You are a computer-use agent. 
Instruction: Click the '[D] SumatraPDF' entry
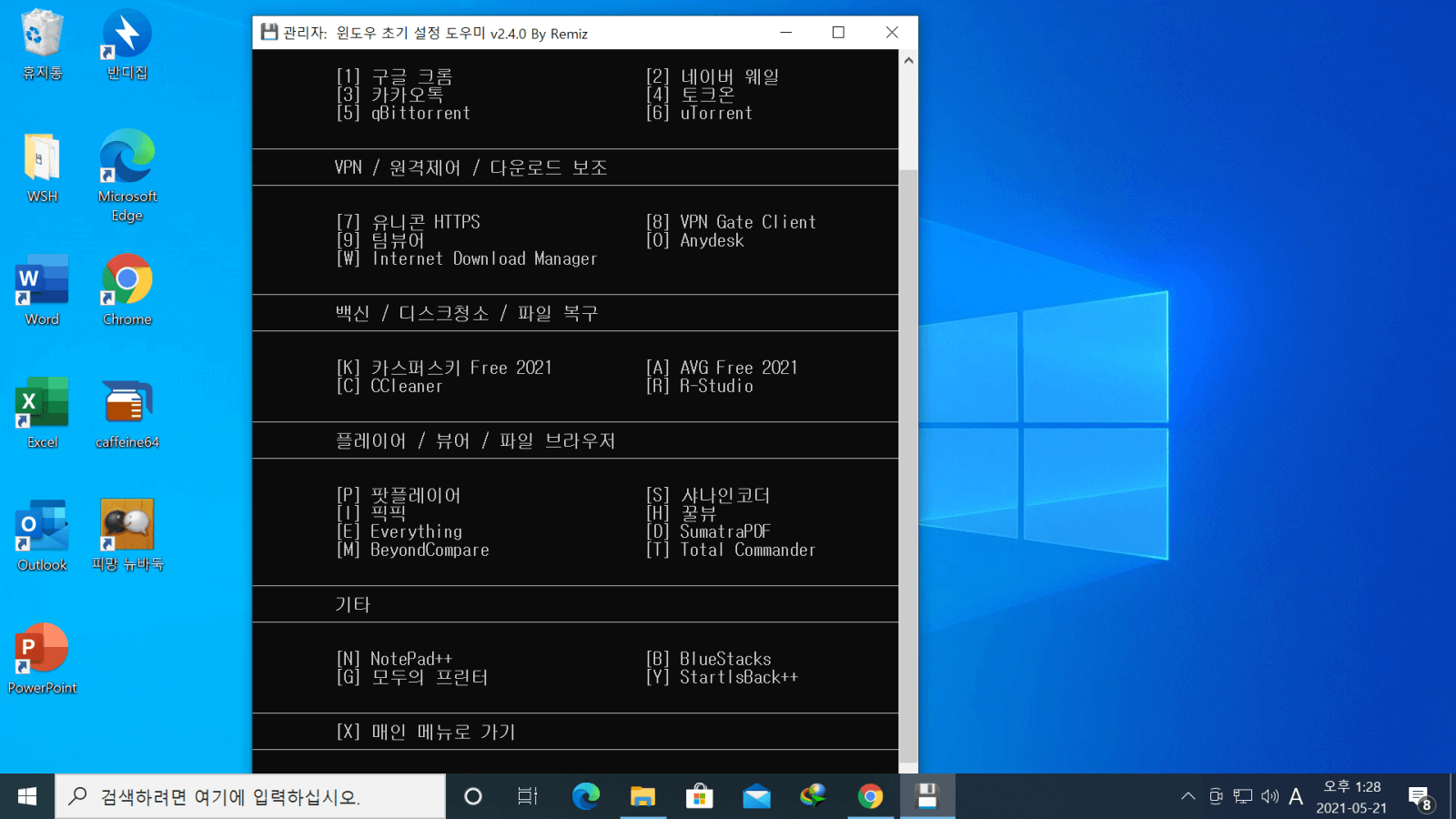click(708, 531)
